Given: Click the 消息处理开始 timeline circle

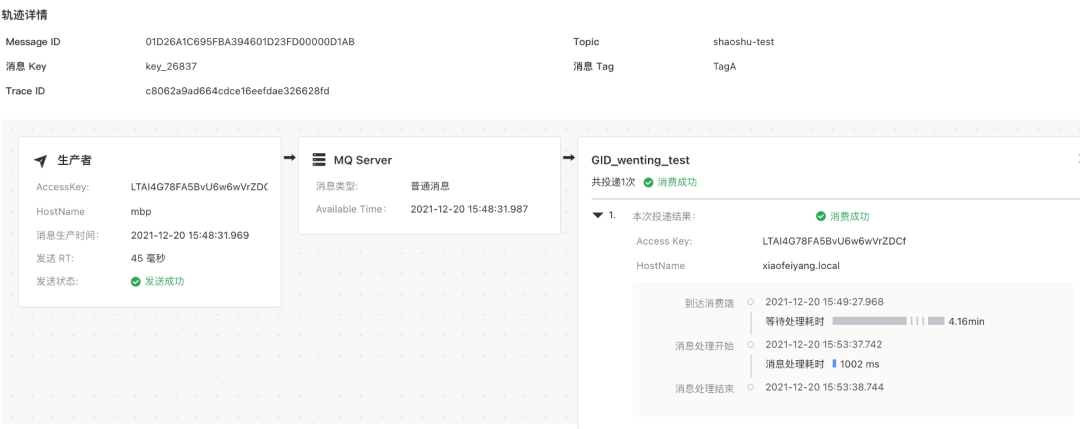Looking at the screenshot, I should tap(751, 344).
